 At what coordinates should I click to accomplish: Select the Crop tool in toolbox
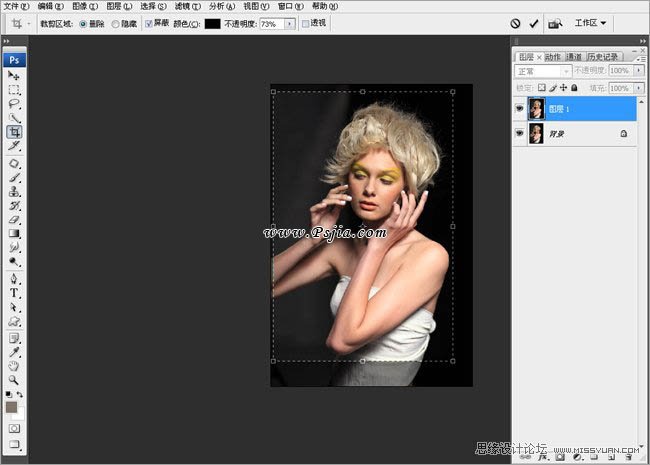click(x=14, y=131)
